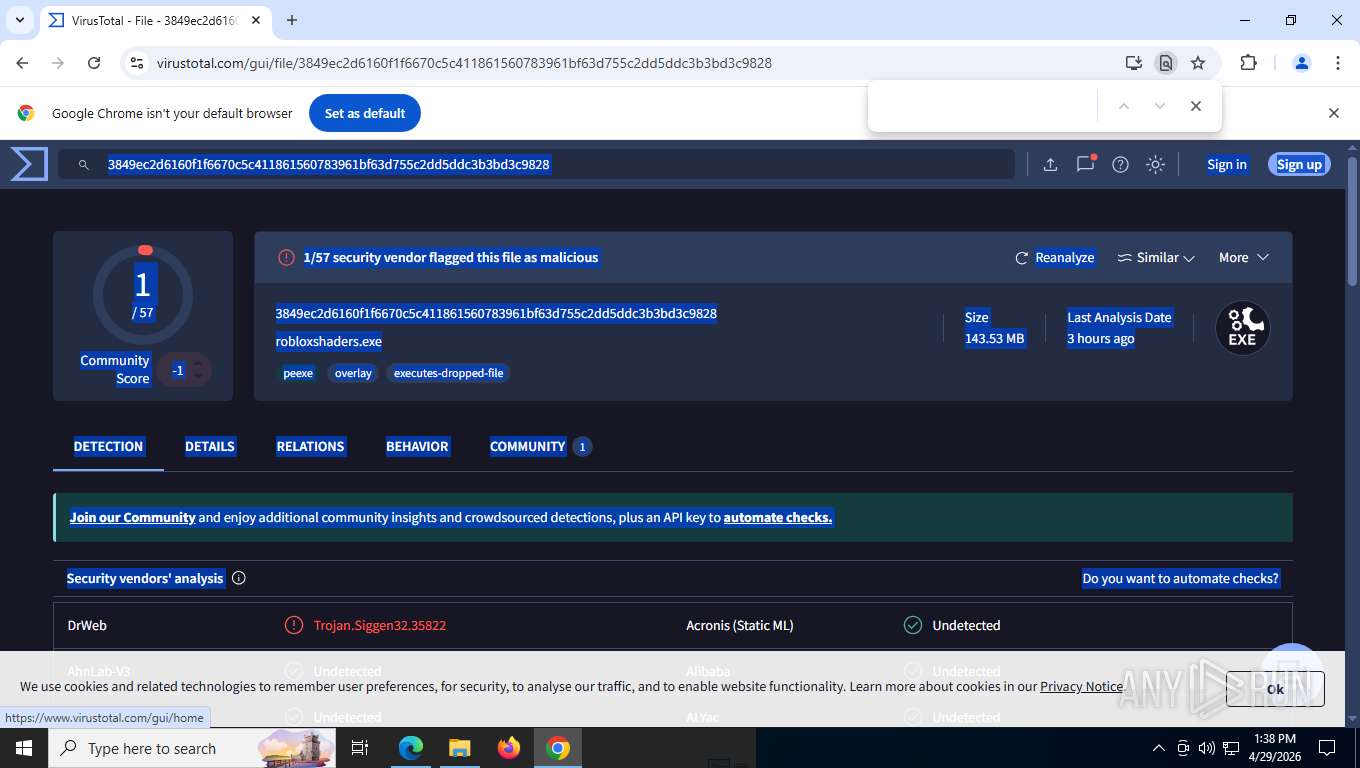The width and height of the screenshot is (1360, 768).
Task: Switch to the DETAILS tab
Action: click(209, 446)
